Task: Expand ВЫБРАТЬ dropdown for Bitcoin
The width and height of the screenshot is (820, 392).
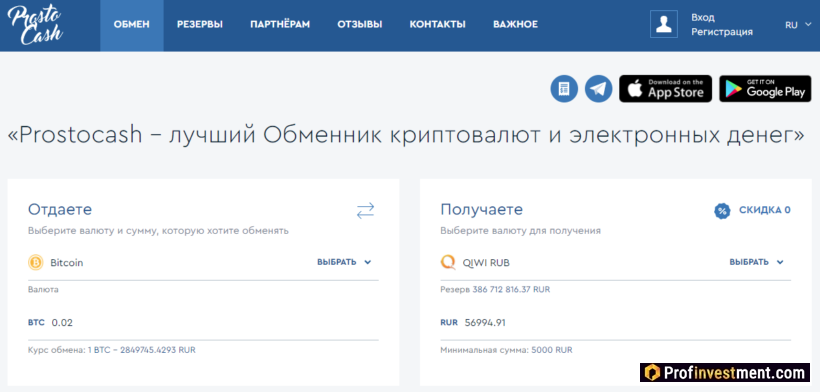Action: pyautogui.click(x=344, y=262)
